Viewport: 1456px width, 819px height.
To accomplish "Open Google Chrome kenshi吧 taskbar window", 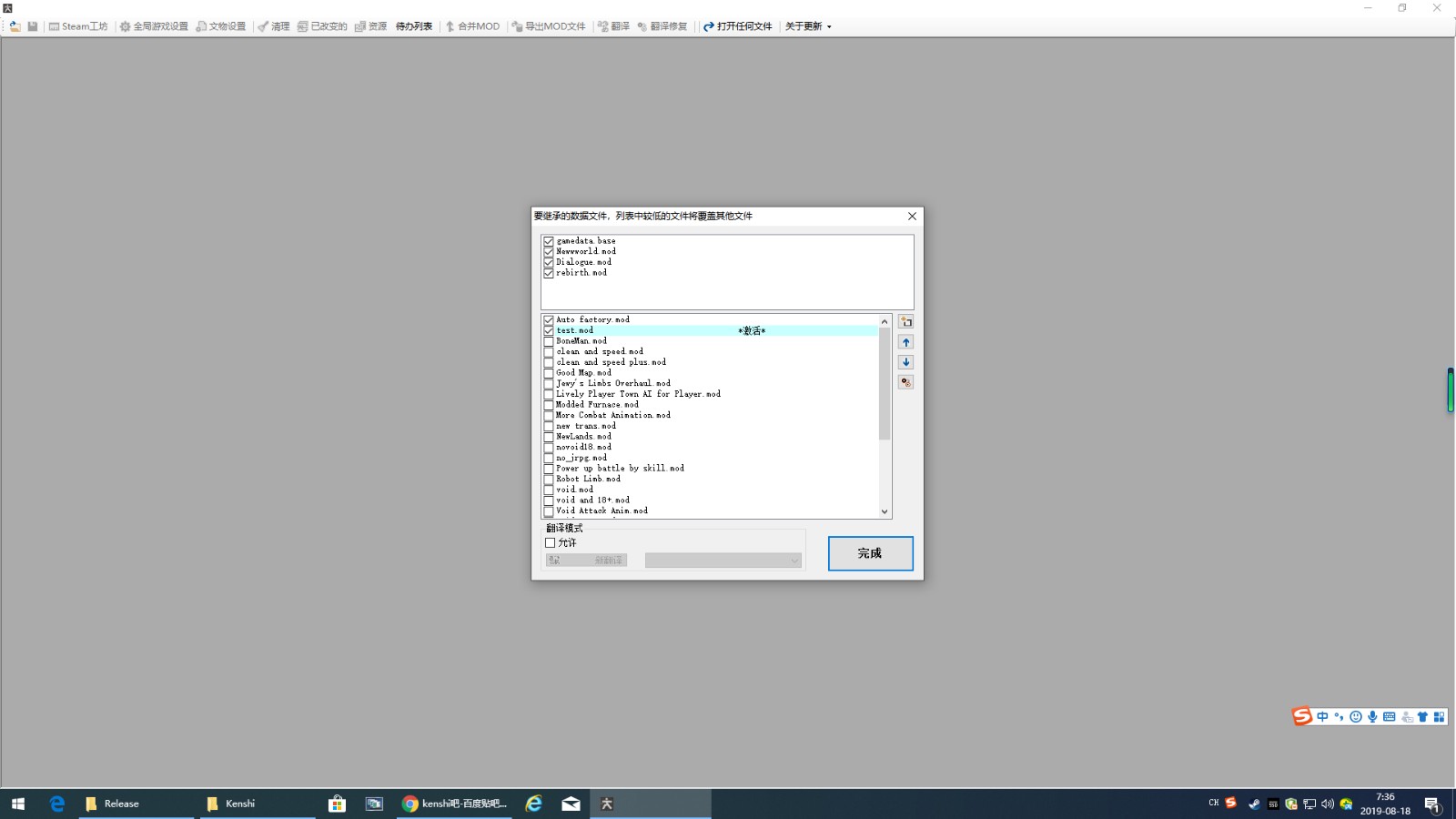I will point(455,804).
